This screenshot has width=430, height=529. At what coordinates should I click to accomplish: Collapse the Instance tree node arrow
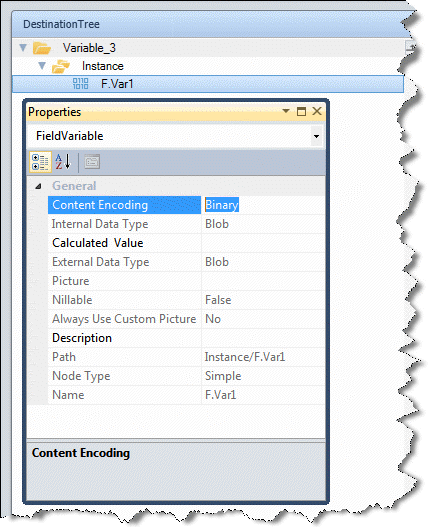42,66
